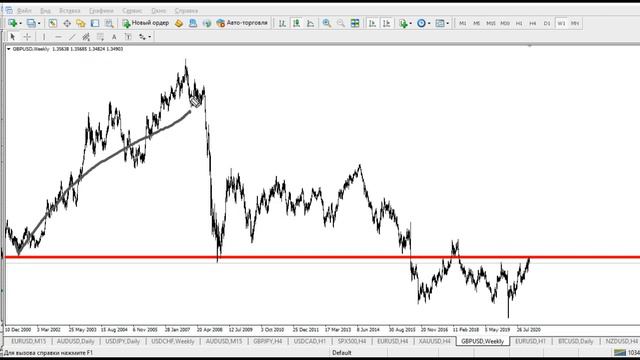The width and height of the screenshot is (640, 360).
Task: Open the Вставка menu
Action: 69,11
